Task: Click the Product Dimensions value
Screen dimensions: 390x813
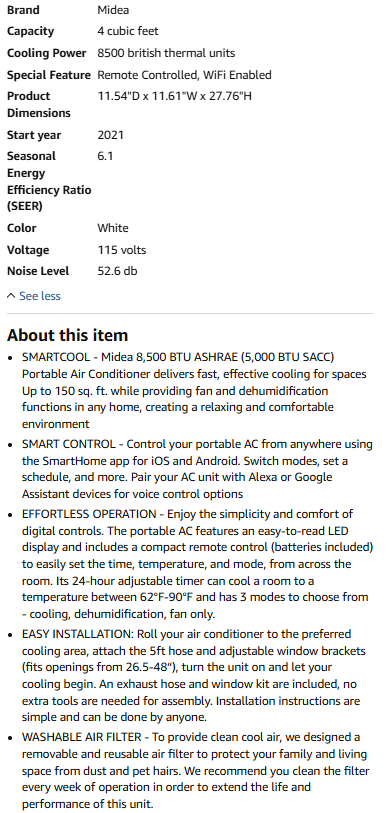Action: (x=175, y=96)
